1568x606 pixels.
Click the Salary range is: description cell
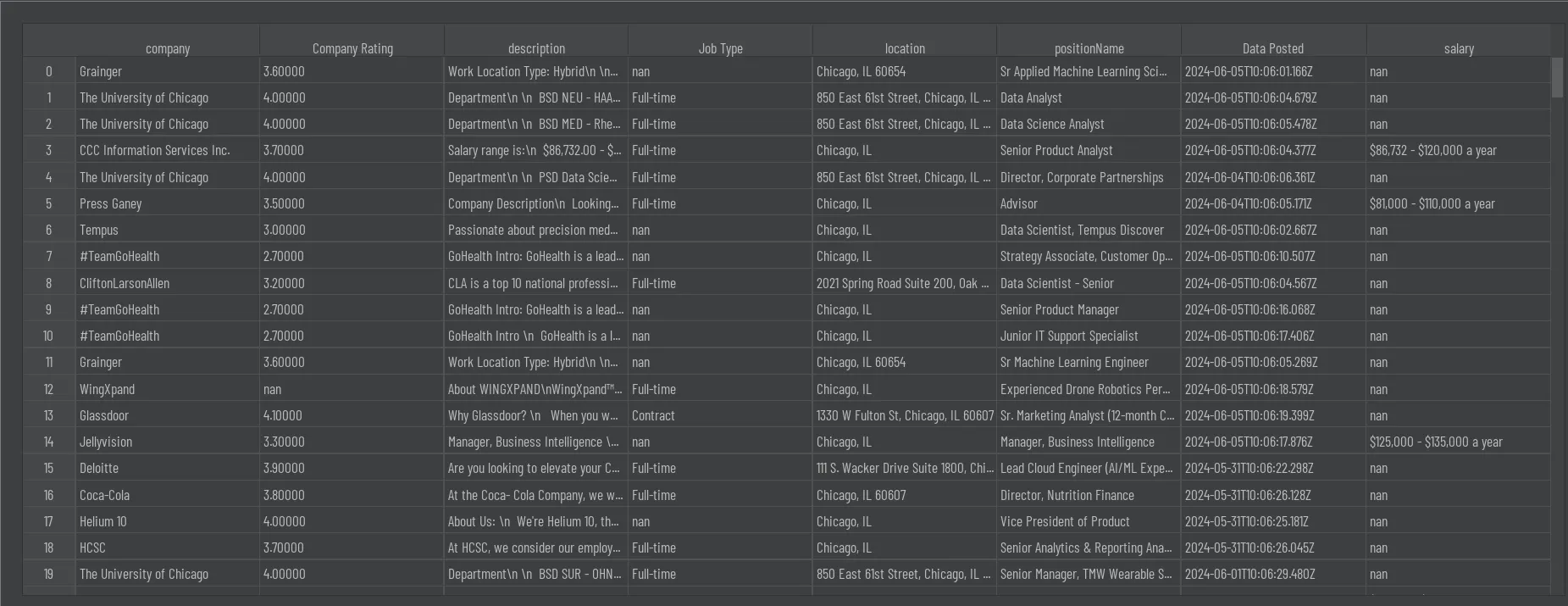(x=536, y=150)
